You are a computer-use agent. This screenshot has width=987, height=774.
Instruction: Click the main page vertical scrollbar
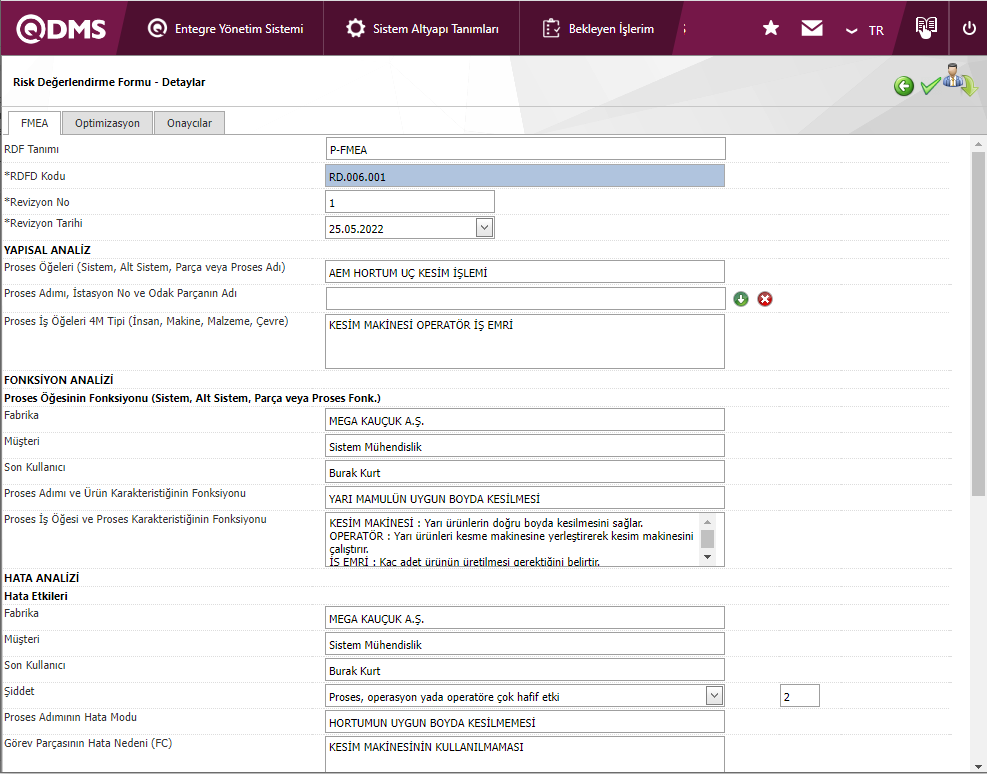pos(978,320)
